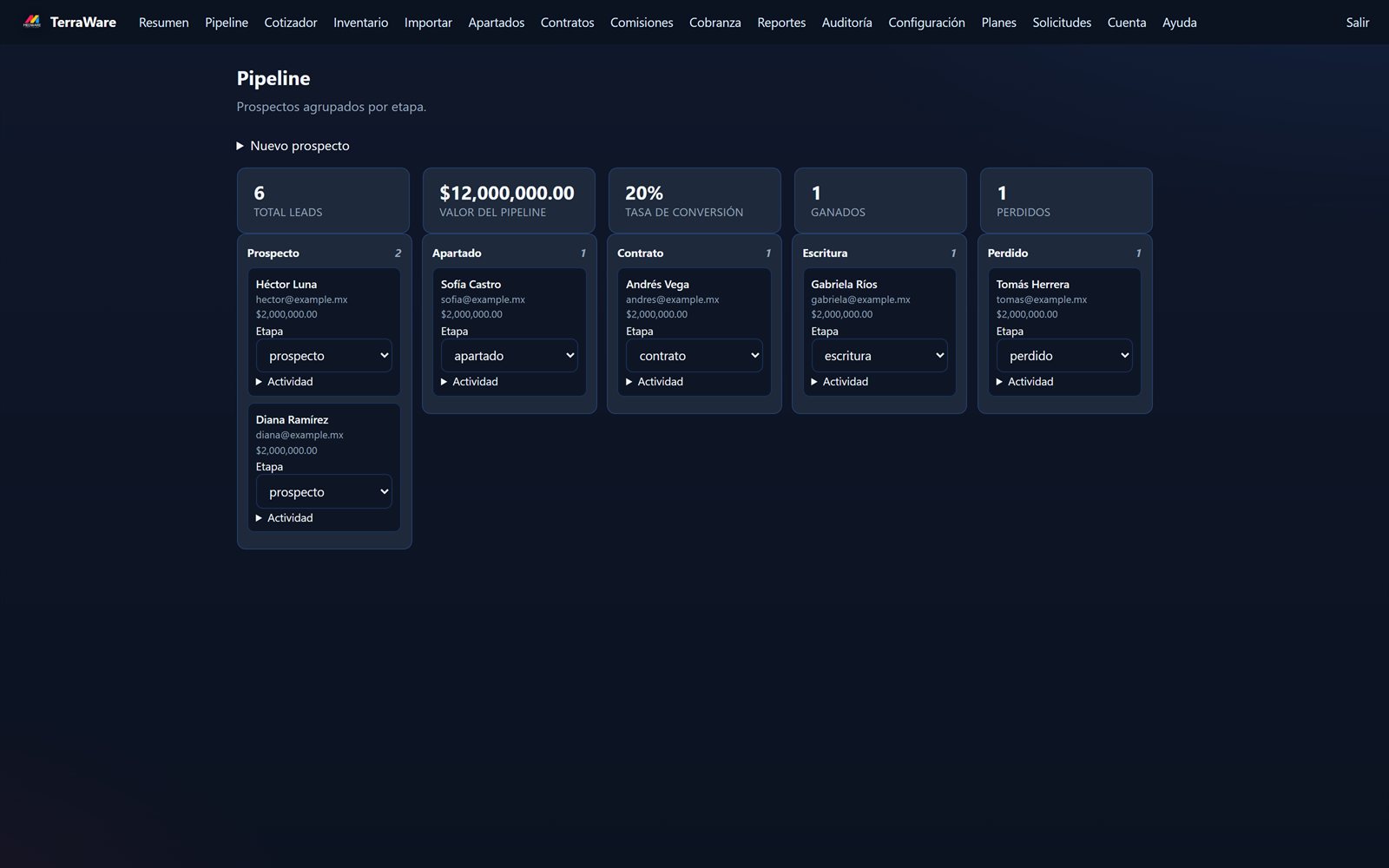Click the Contrato column header

tap(640, 253)
